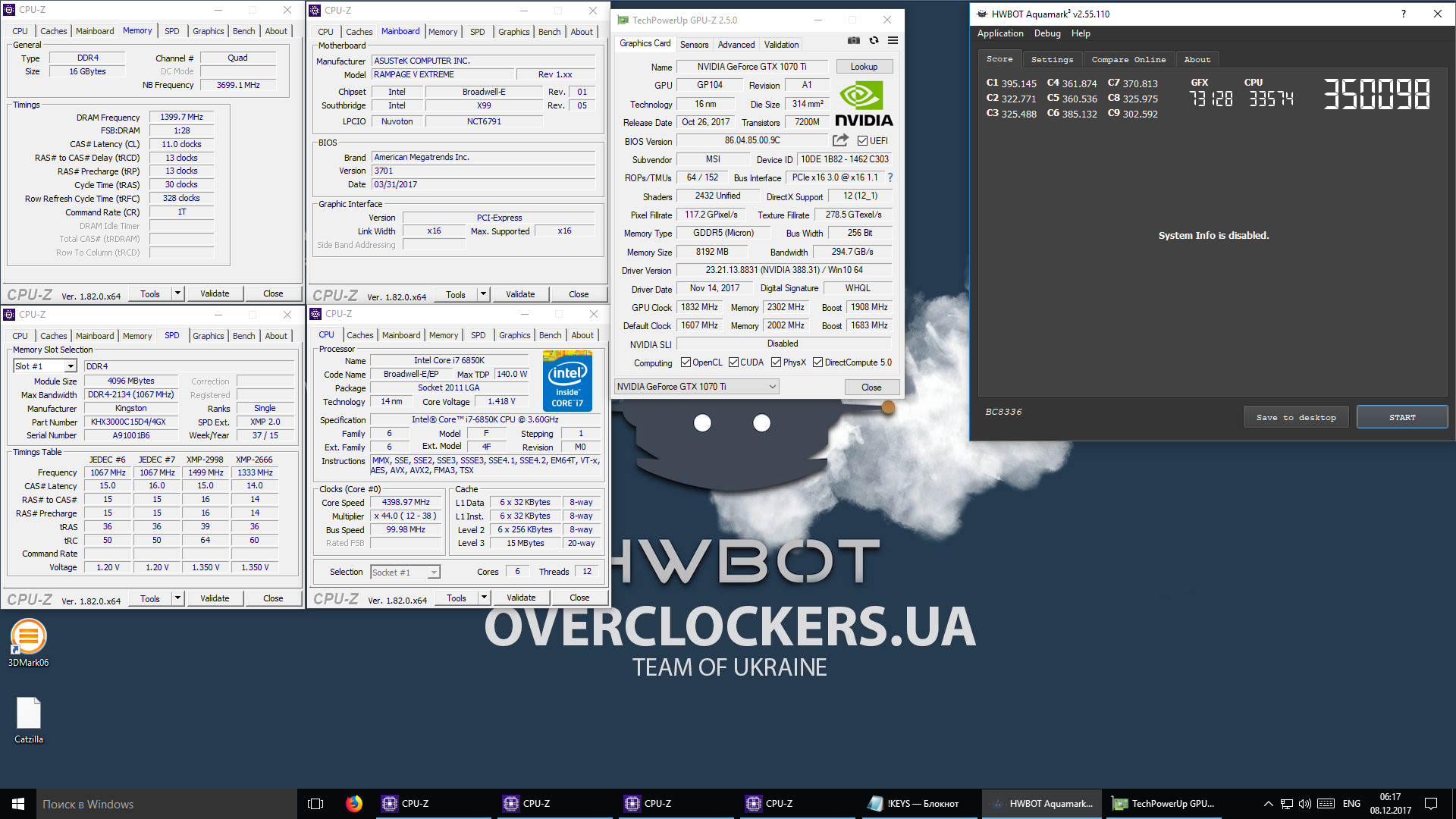Viewport: 1456px width, 819px height.
Task: Open Catzilla desktop file icon
Action: pos(29,720)
